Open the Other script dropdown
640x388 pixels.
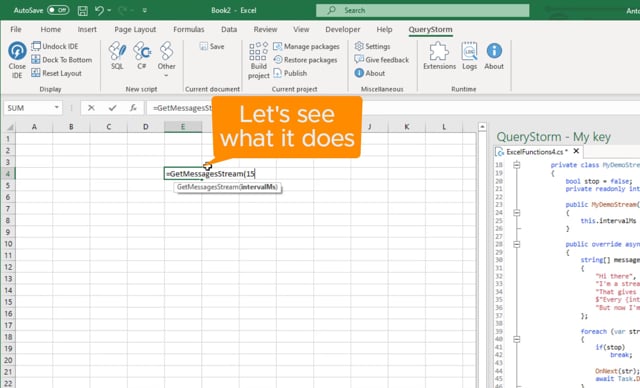click(167, 59)
